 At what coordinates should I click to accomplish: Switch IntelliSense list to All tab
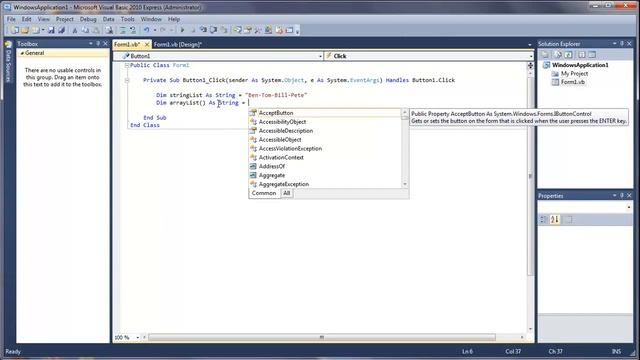(287, 193)
